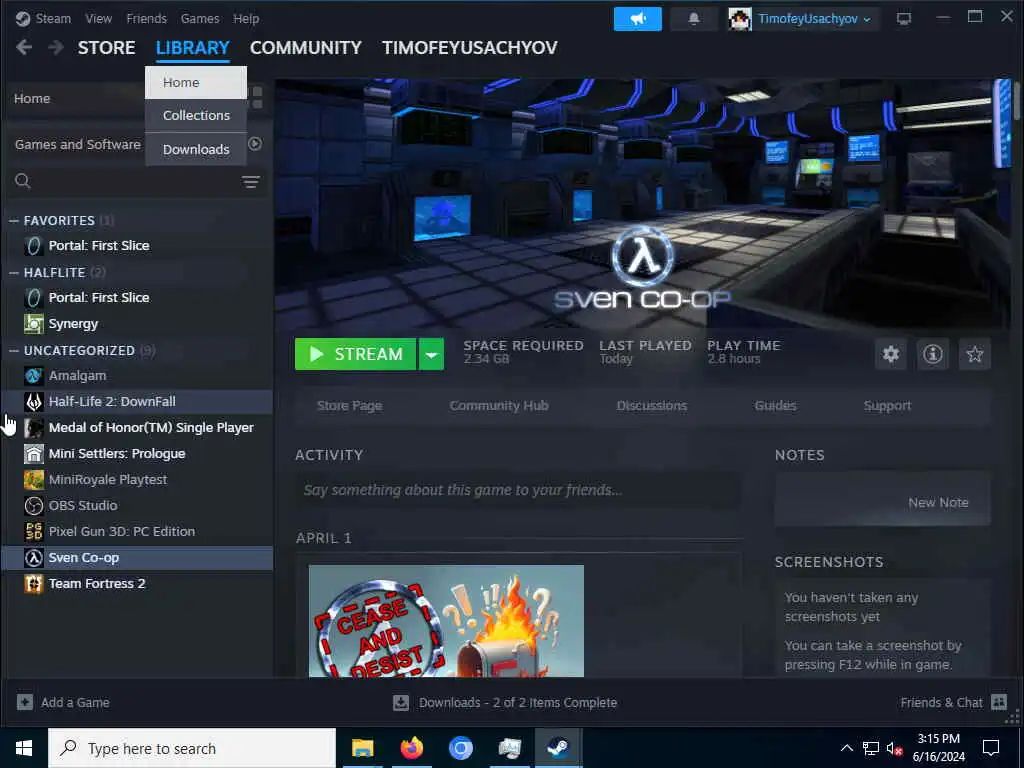This screenshot has height=768, width=1024.
Task: Show game info via the info icon
Action: pos(933,354)
